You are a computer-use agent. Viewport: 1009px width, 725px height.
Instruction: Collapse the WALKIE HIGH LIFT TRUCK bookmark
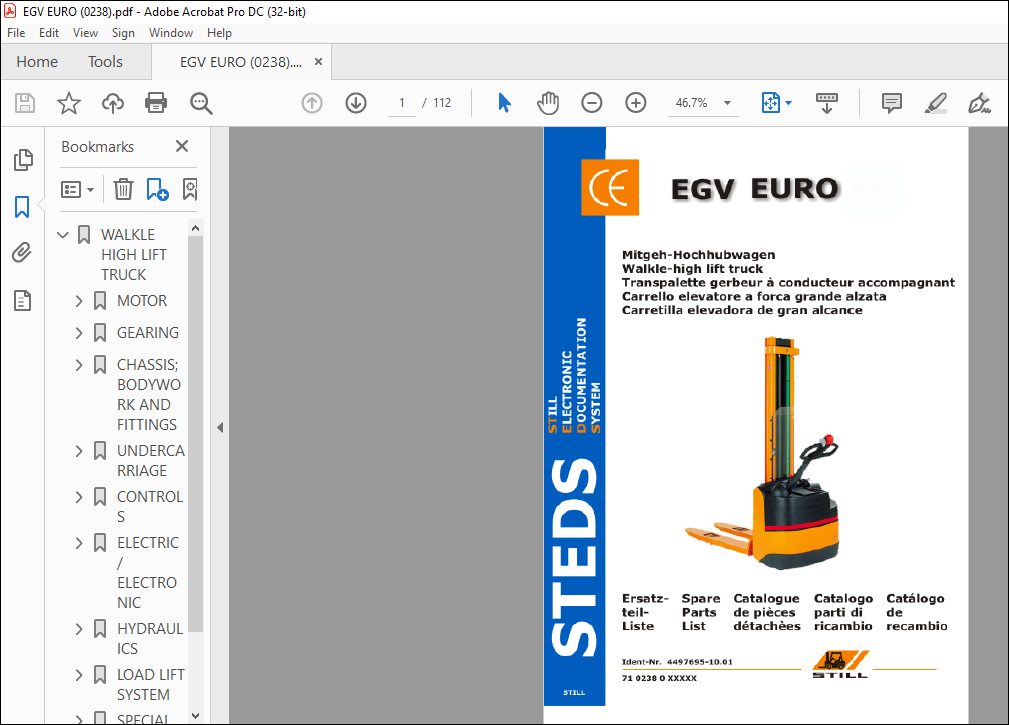pos(63,235)
